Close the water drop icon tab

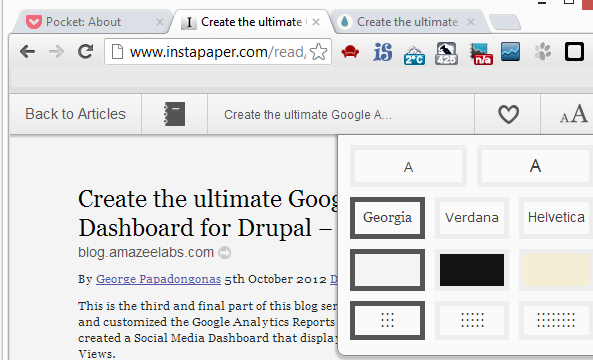[471, 22]
